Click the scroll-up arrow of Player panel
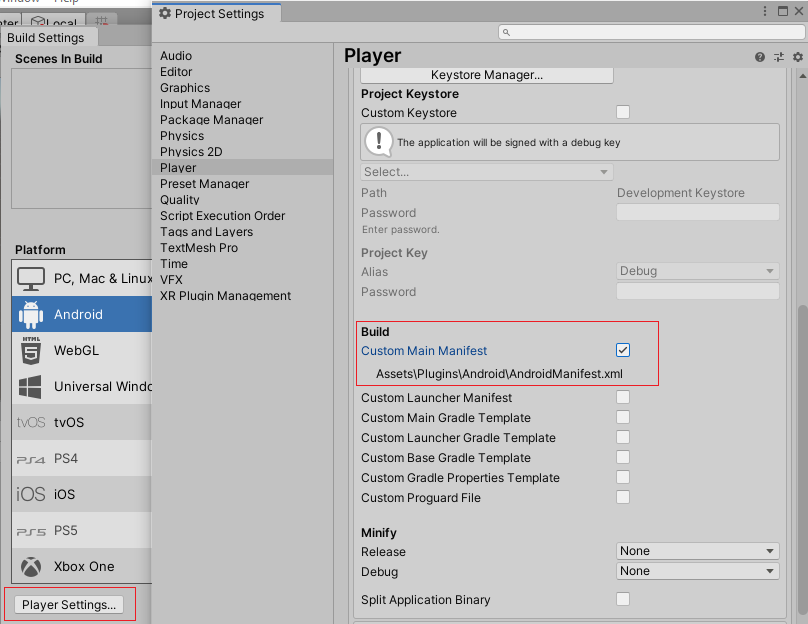 tap(802, 76)
